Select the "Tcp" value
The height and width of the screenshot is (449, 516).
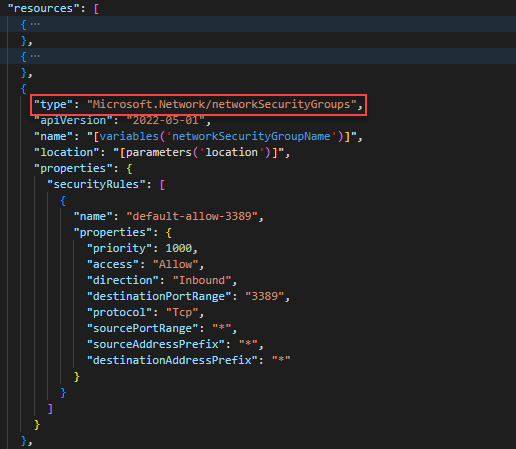(x=182, y=312)
